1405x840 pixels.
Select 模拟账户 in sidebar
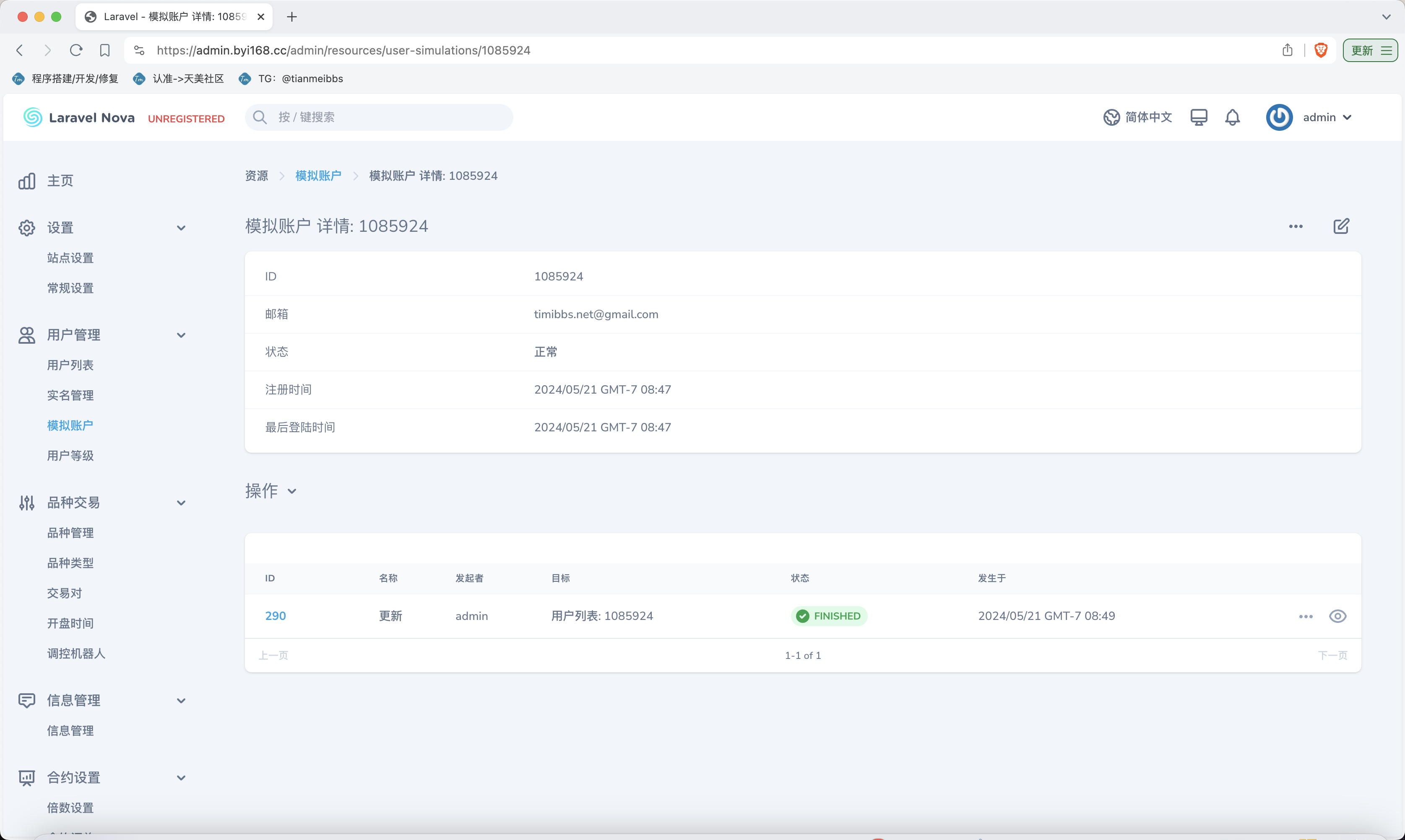(x=70, y=426)
